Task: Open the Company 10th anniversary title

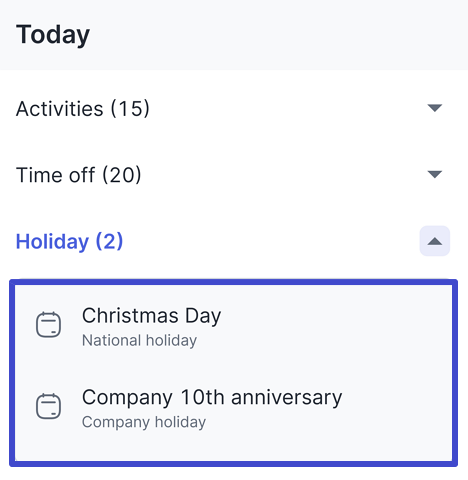Action: pyautogui.click(x=212, y=397)
